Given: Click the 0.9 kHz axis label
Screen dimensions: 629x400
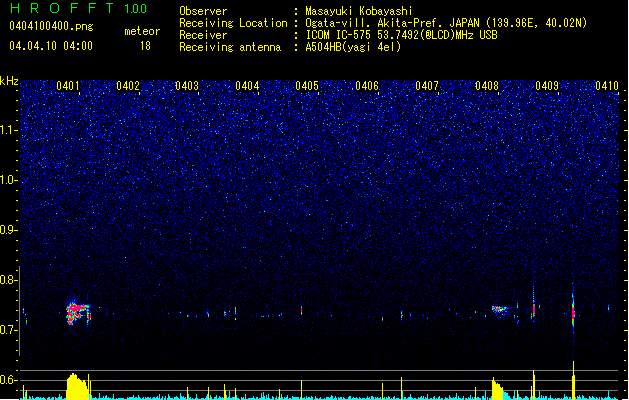Looking at the screenshot, I should coord(9,230).
